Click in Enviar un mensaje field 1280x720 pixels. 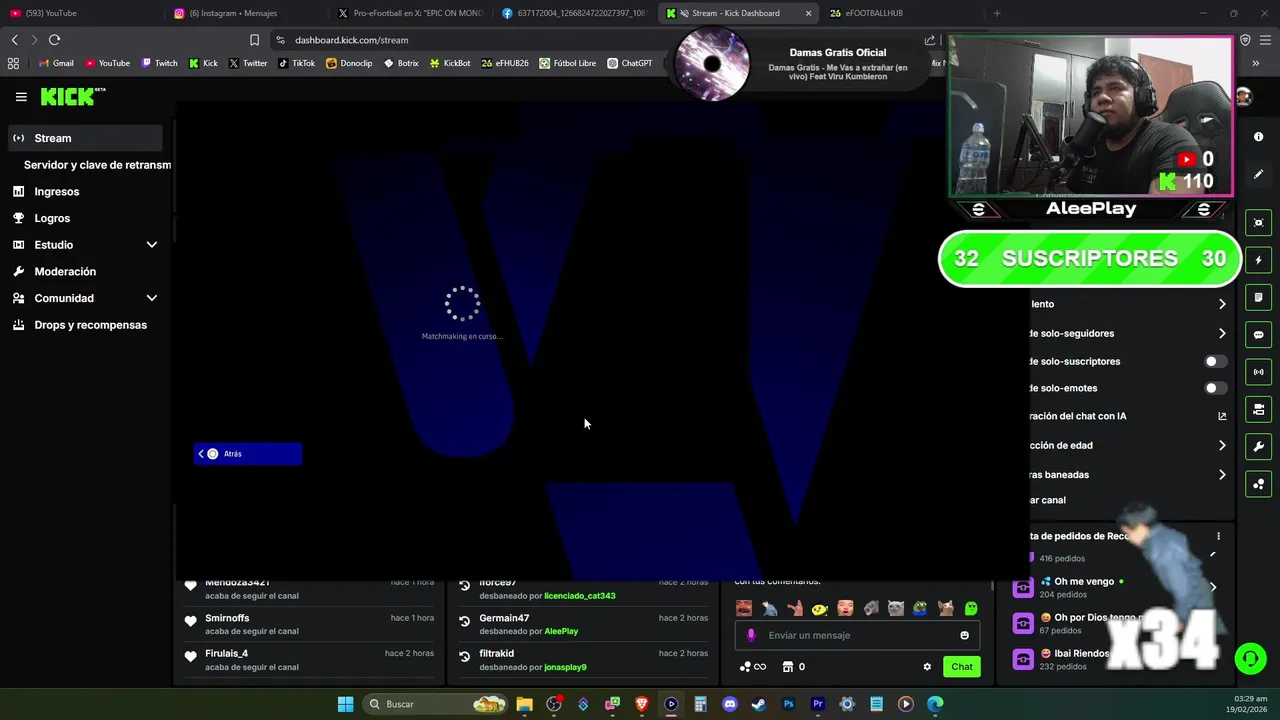(856, 635)
